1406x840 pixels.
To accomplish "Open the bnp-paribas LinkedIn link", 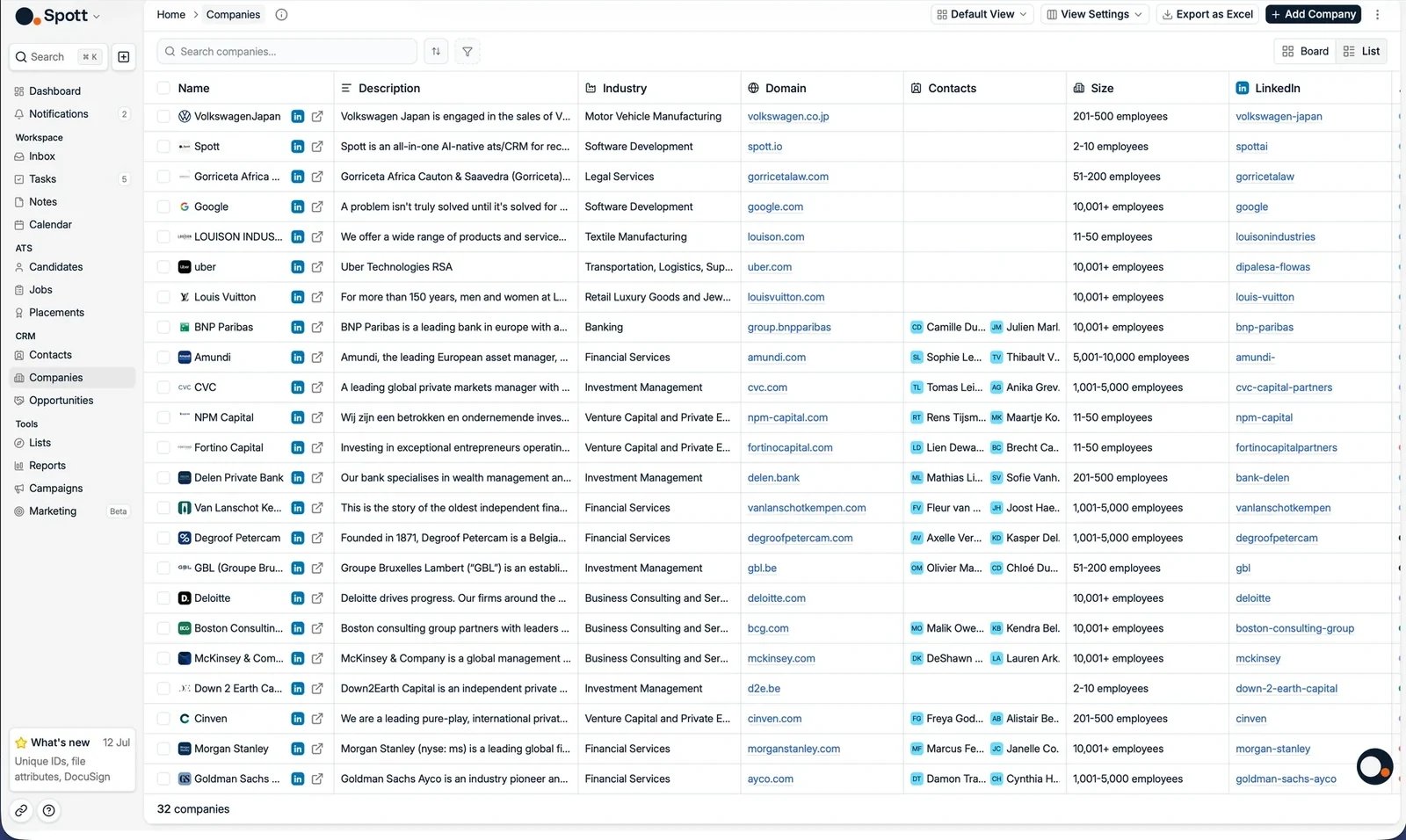I will [x=1265, y=328].
